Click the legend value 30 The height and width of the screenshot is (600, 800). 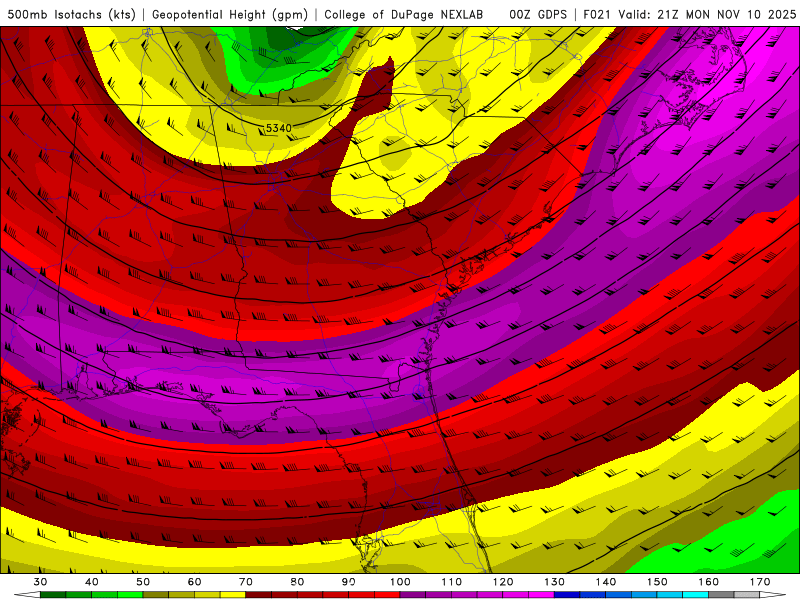coord(40,582)
